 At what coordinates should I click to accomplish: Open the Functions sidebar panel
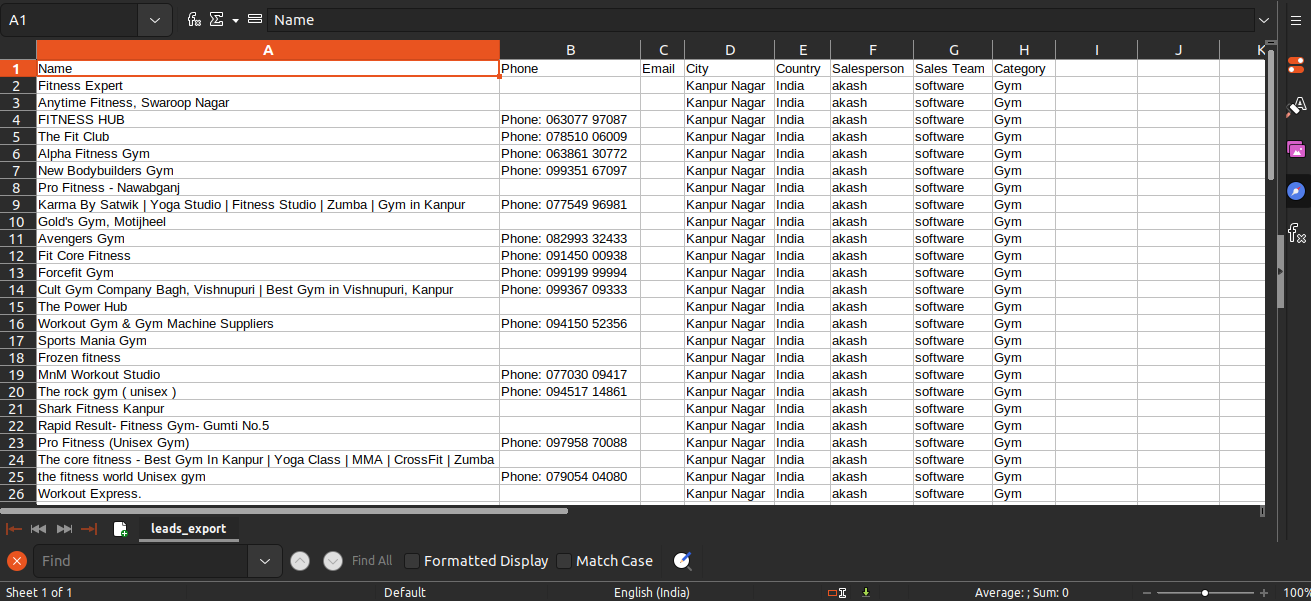point(1295,233)
